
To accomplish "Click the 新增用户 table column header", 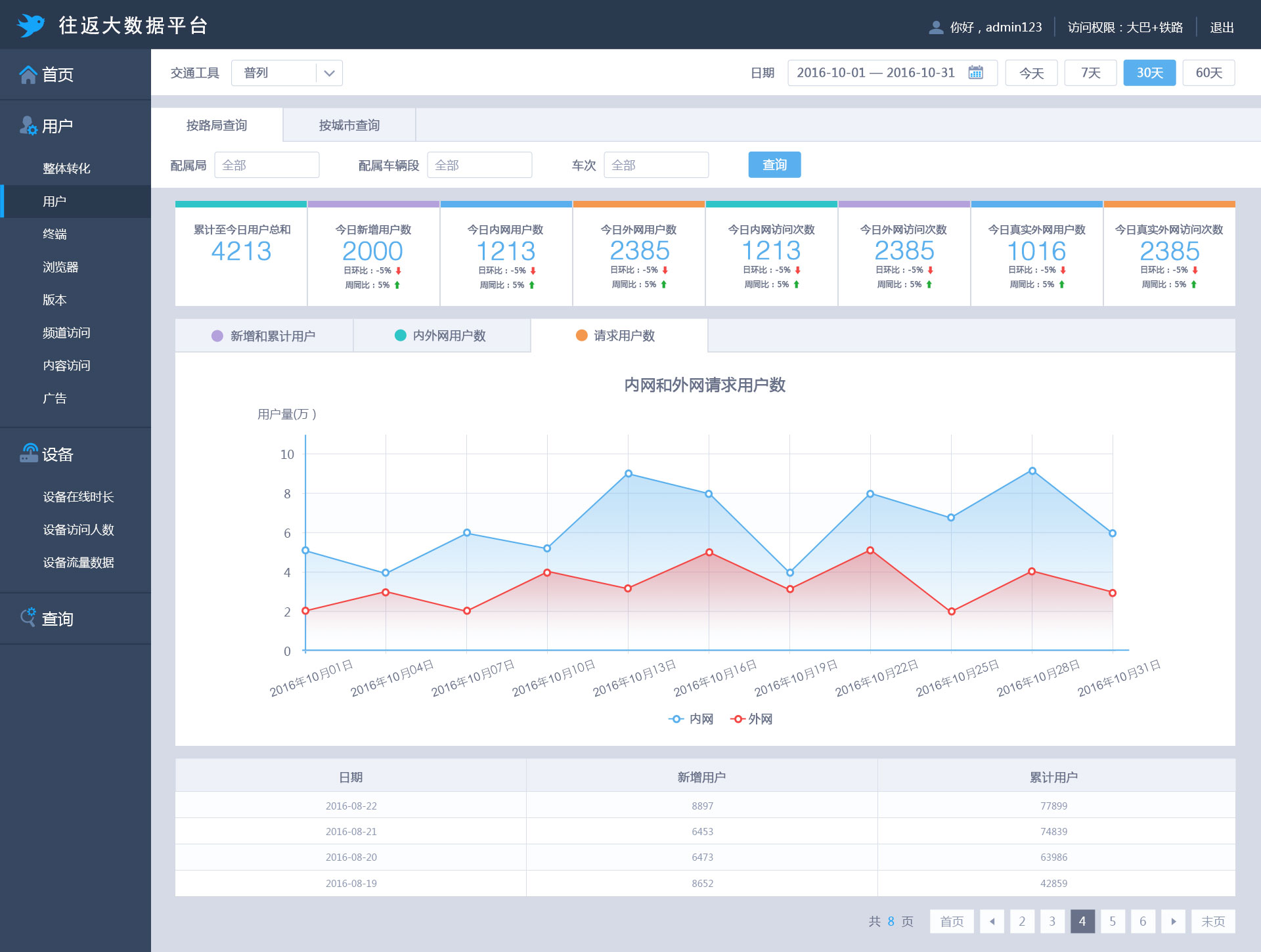I will (x=702, y=777).
